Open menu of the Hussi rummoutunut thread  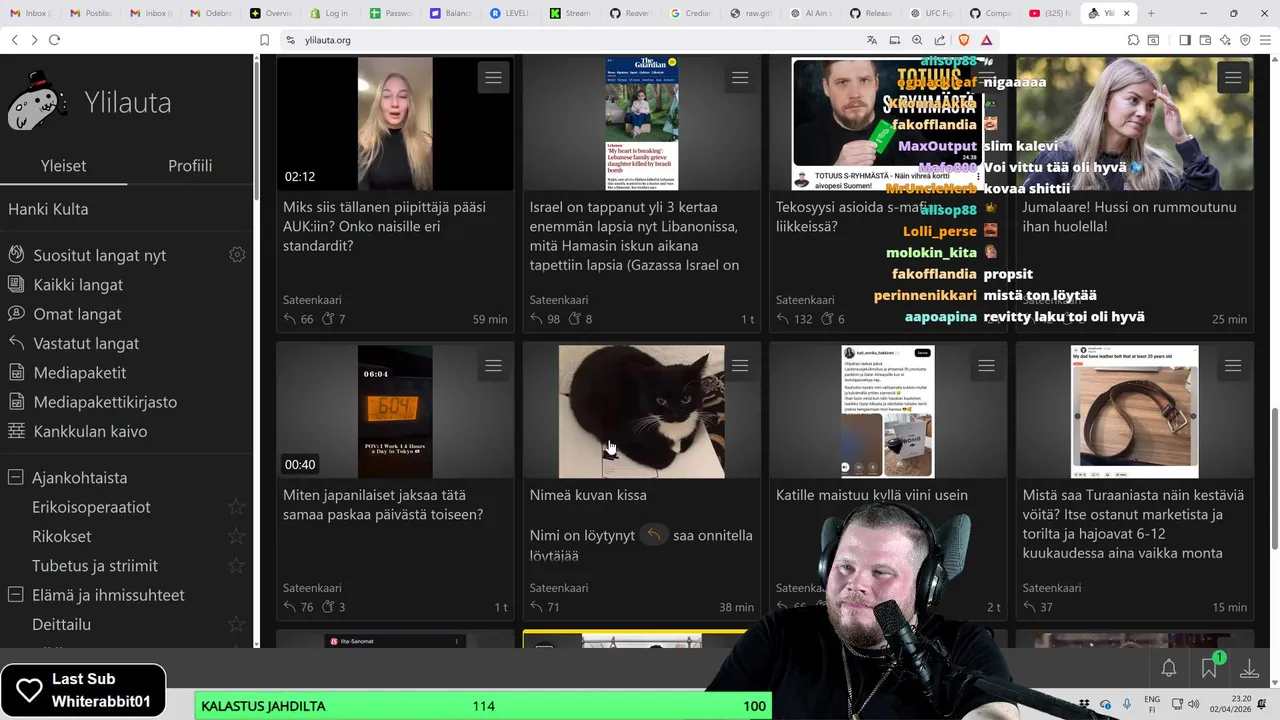coord(1233,78)
